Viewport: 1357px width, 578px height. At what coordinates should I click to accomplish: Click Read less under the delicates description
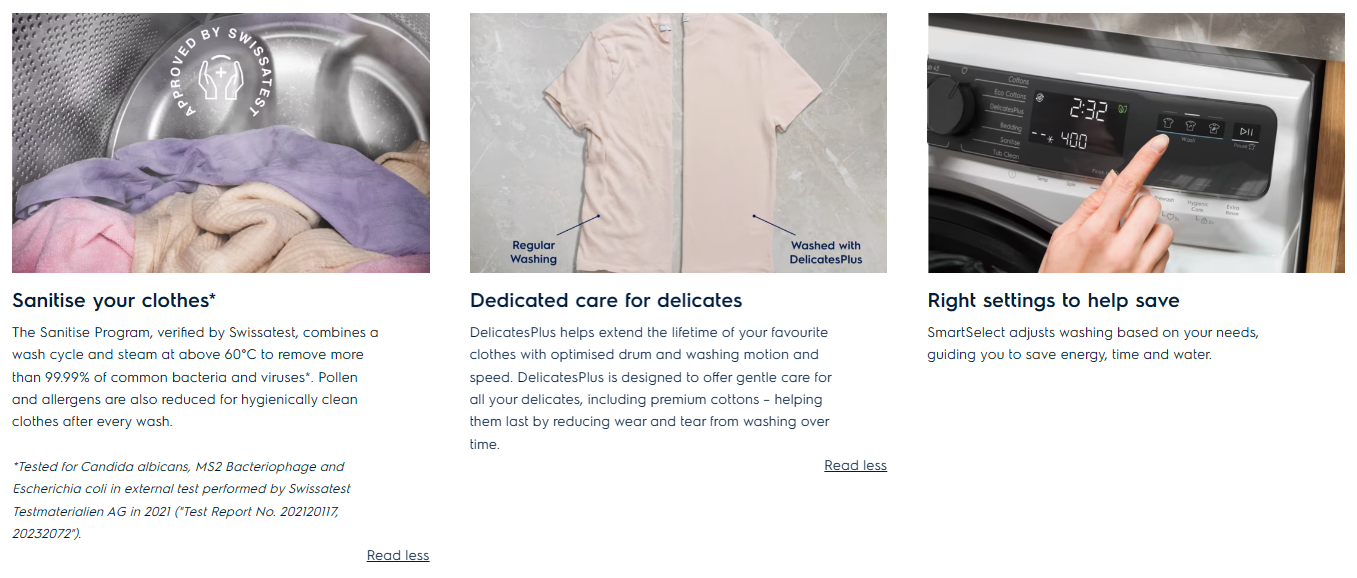[x=855, y=466]
